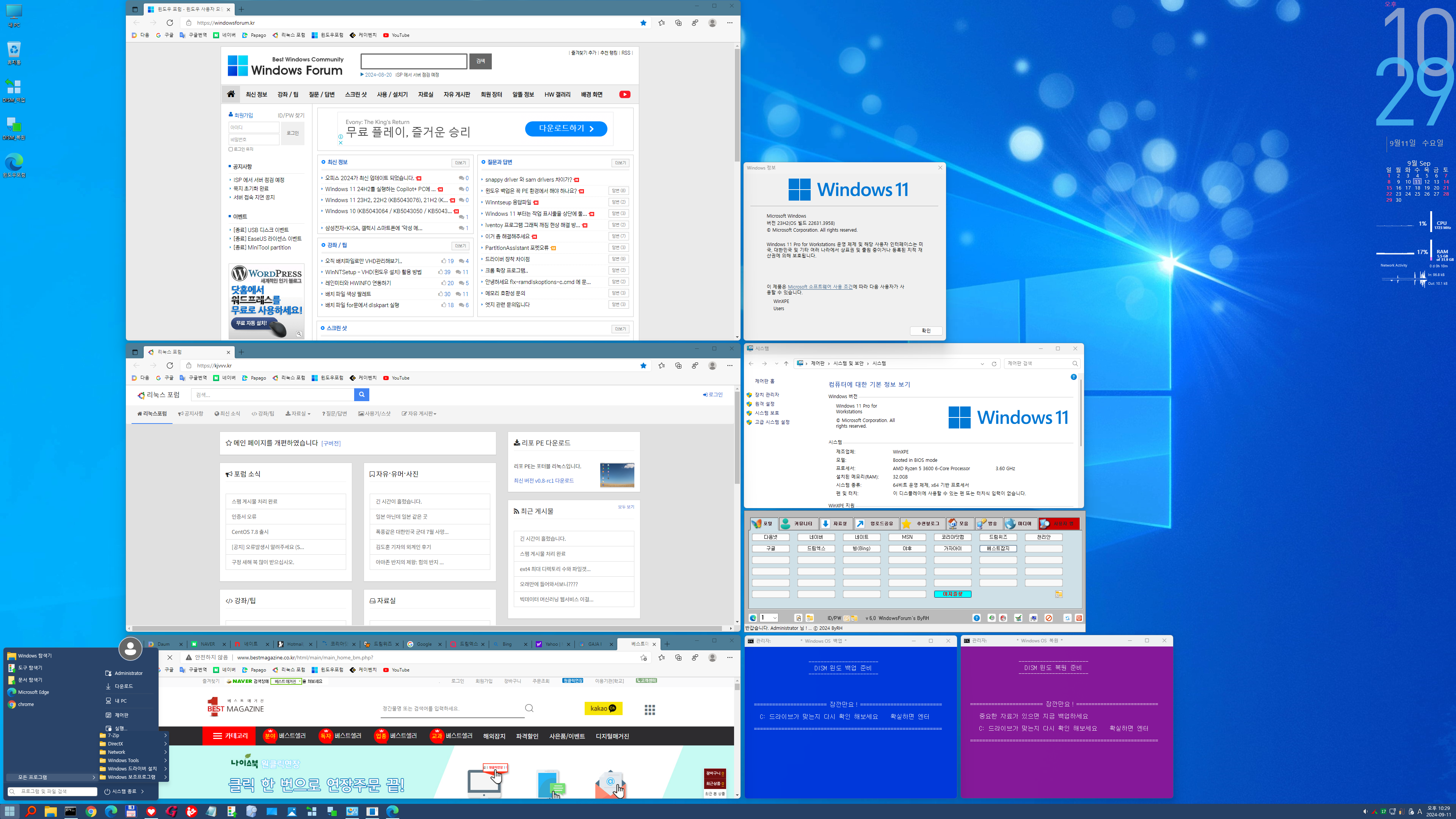Click the 다음넷 button in launcher
The height and width of the screenshot is (819, 1456).
770,537
